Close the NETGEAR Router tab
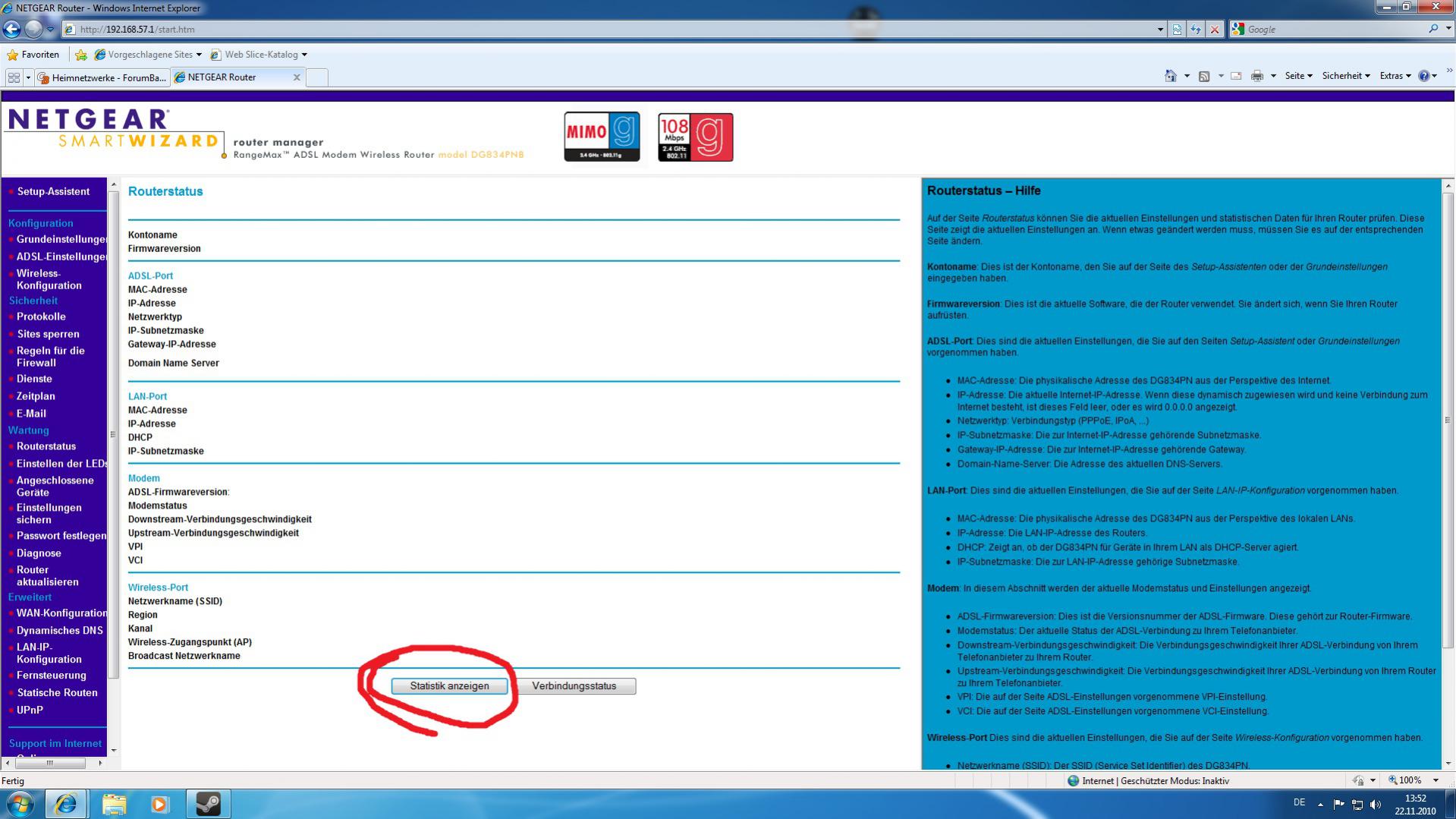 (x=297, y=77)
